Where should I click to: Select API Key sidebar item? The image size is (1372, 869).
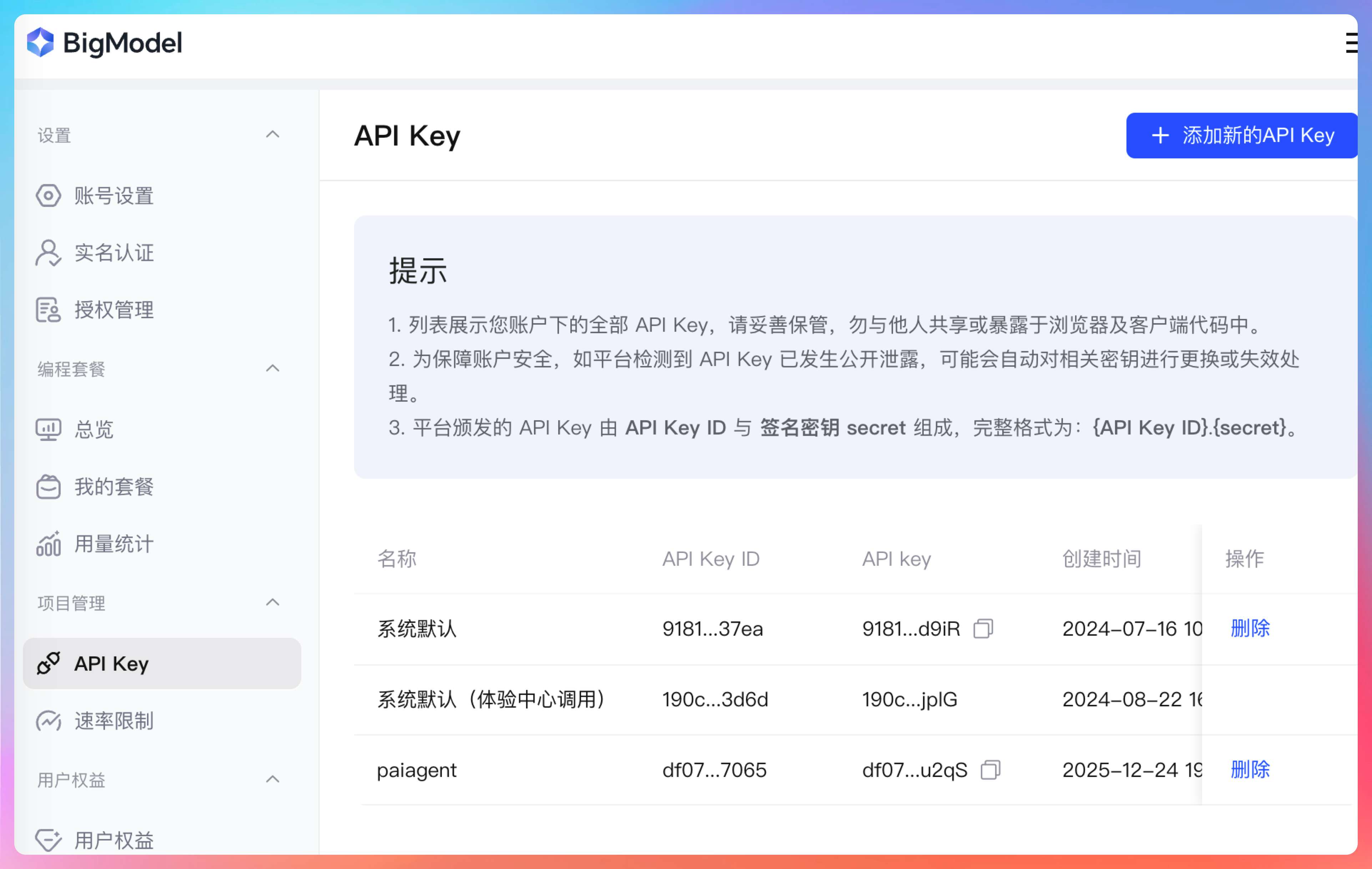(x=111, y=664)
